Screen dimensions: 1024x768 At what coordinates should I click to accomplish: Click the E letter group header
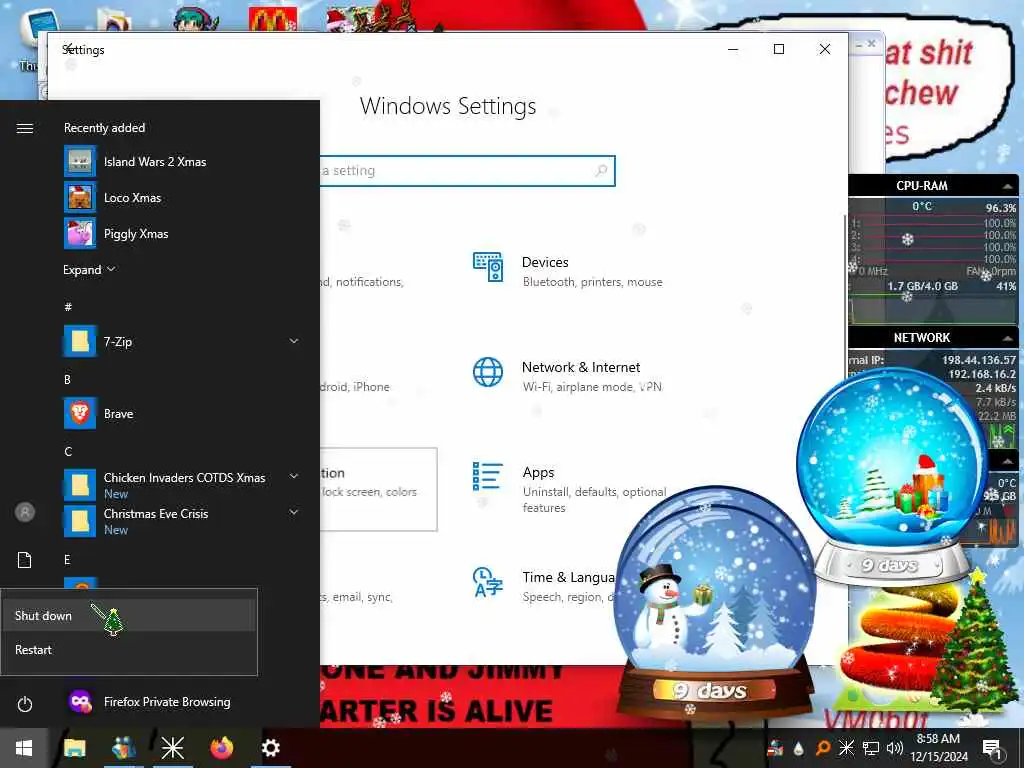click(67, 560)
